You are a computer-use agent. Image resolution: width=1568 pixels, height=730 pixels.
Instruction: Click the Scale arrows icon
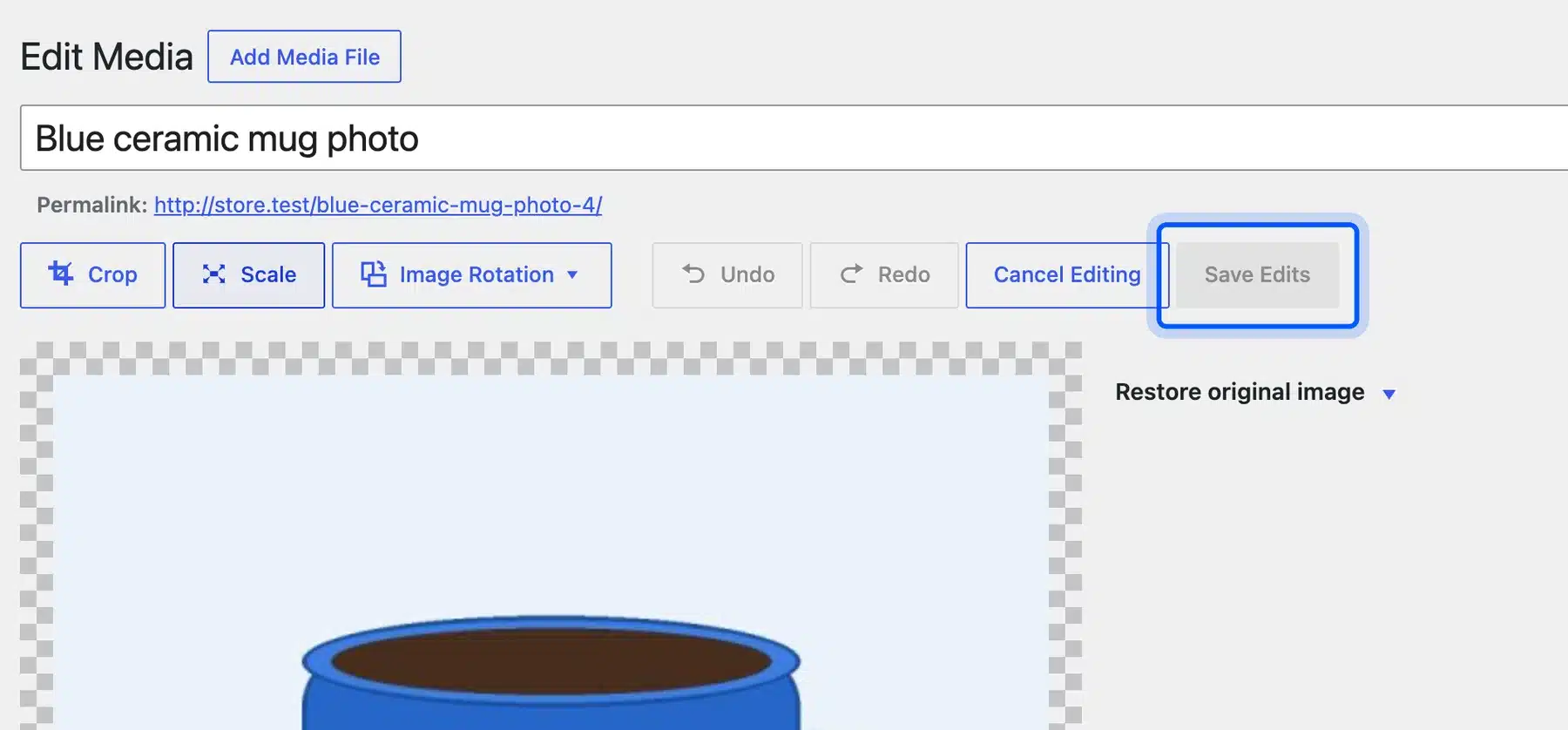pos(213,274)
